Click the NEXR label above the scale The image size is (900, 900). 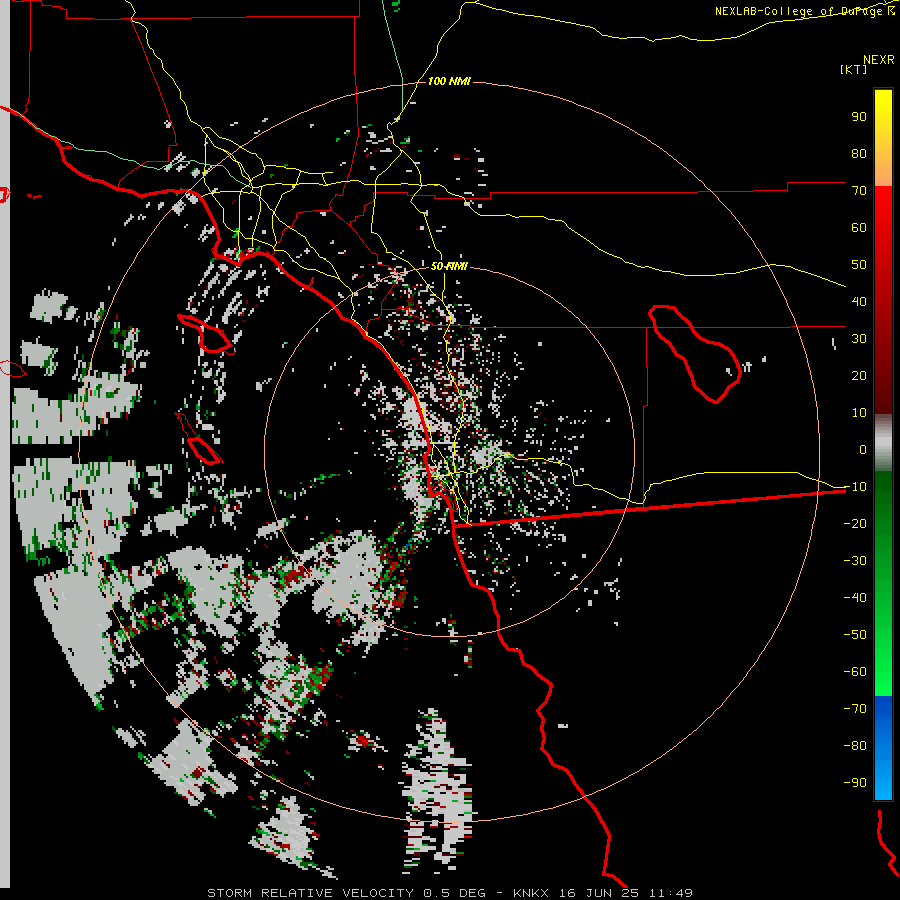pos(879,60)
